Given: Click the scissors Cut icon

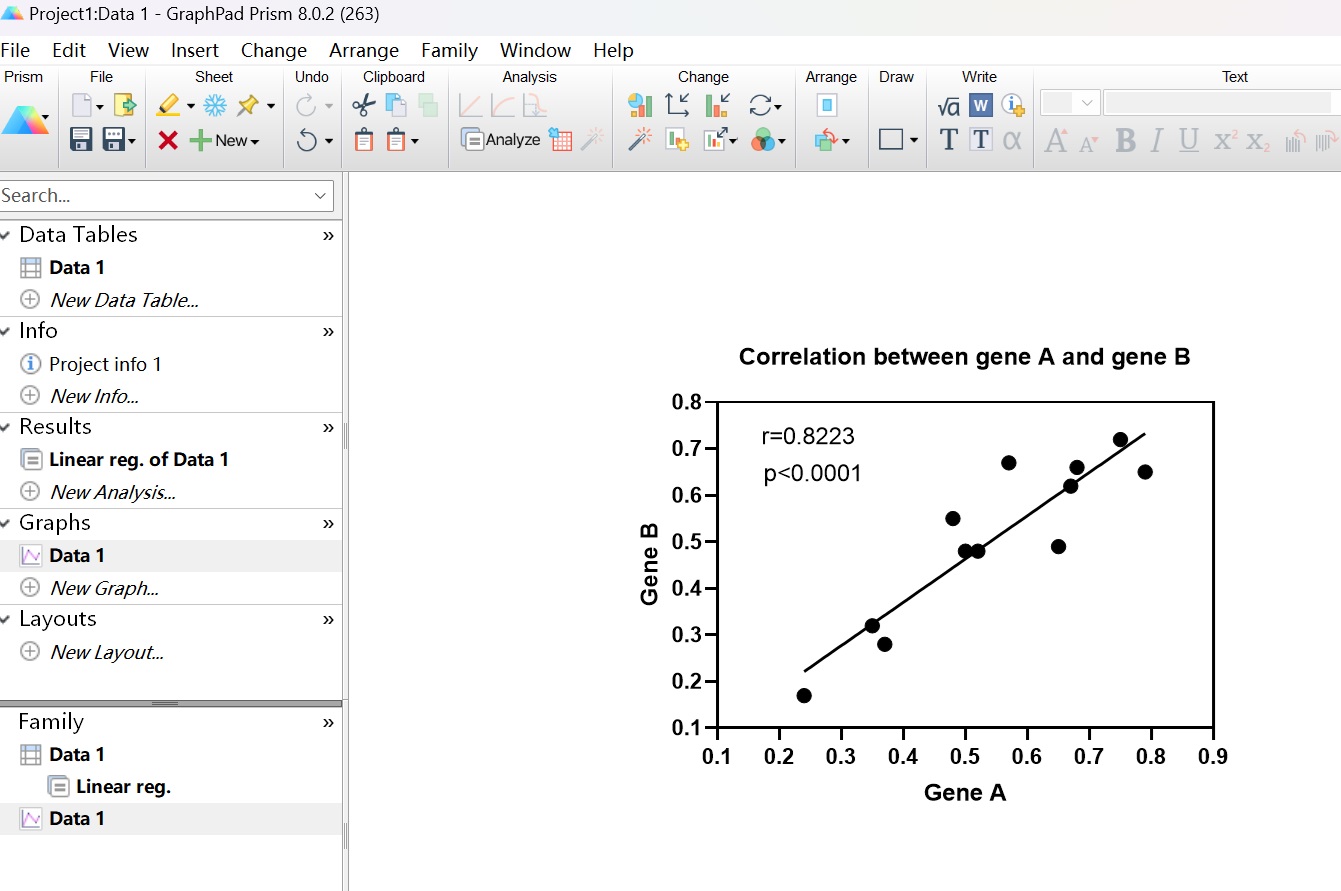Looking at the screenshot, I should click(x=364, y=105).
